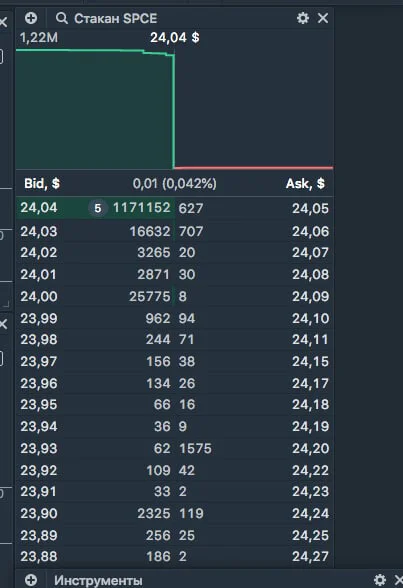
Task: Select ask price 24,07
Action: click(x=310, y=252)
